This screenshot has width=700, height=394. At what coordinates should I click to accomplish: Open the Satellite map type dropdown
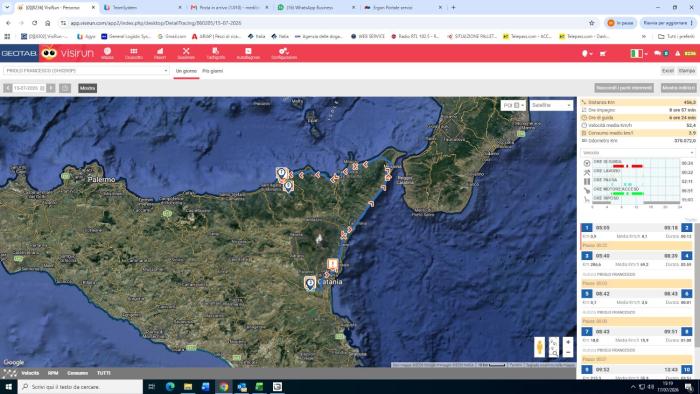pyautogui.click(x=551, y=105)
